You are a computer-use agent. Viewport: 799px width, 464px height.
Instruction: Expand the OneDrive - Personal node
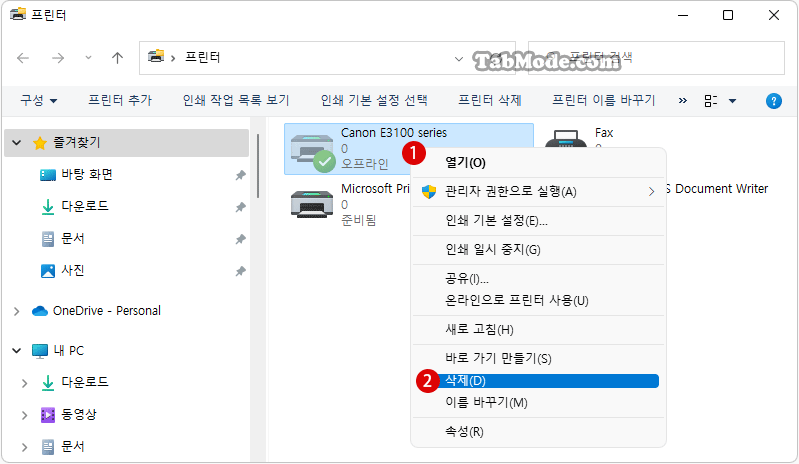[x=17, y=311]
